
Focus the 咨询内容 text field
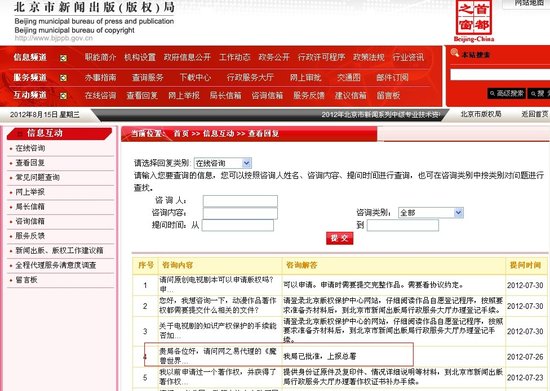240,213
